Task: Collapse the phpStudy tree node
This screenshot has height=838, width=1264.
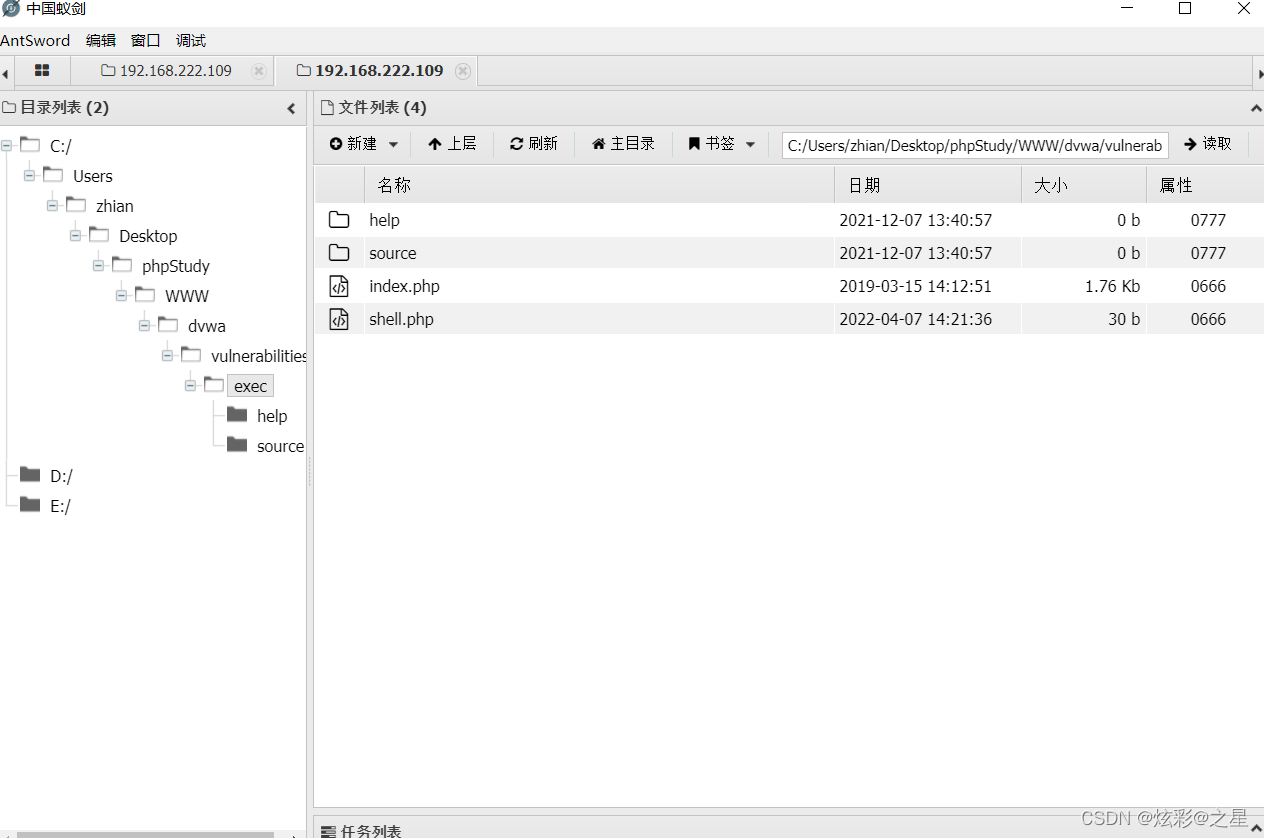Action: [x=98, y=266]
